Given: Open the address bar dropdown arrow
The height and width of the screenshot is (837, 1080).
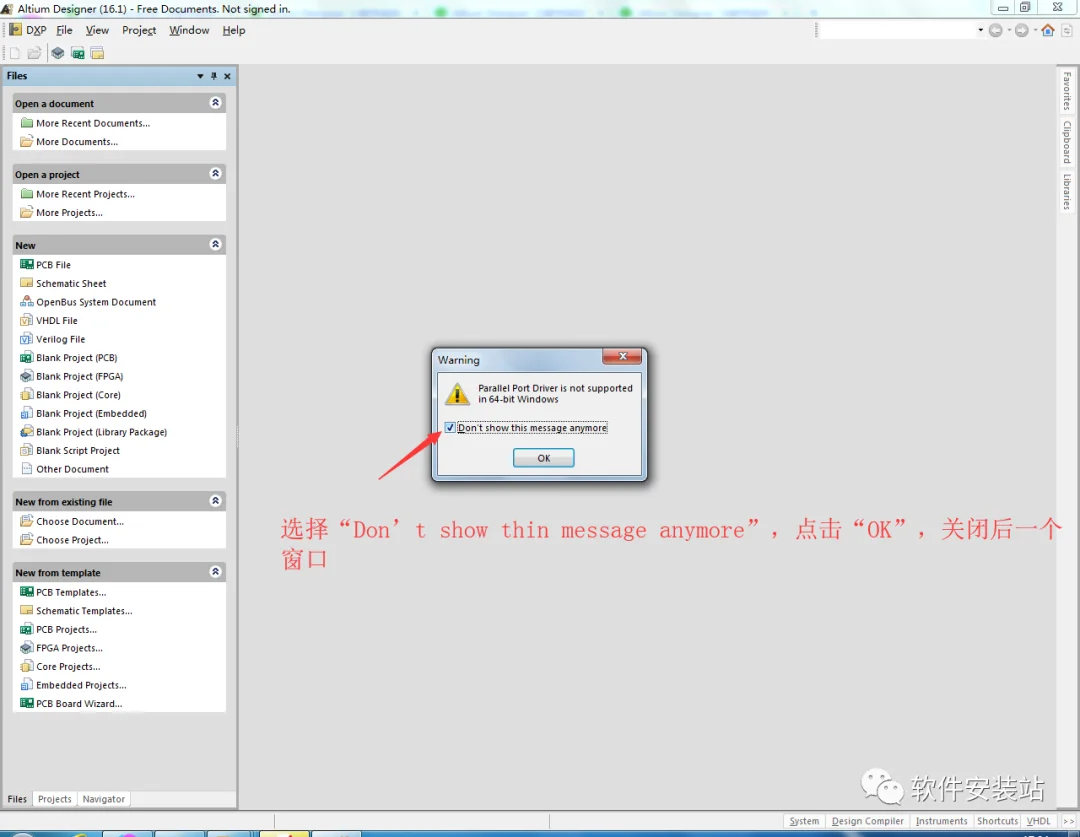Looking at the screenshot, I should tap(980, 30).
